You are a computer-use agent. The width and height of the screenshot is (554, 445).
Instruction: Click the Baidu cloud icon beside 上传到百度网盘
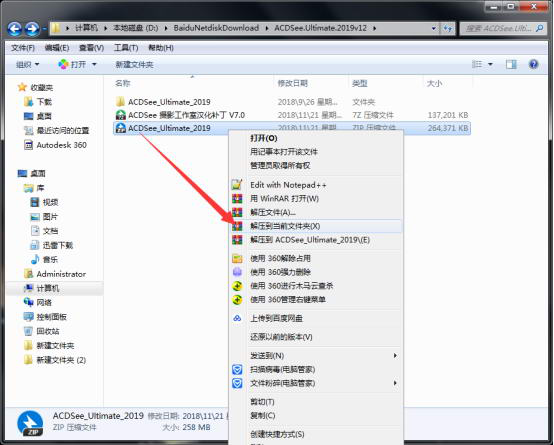[237, 318]
